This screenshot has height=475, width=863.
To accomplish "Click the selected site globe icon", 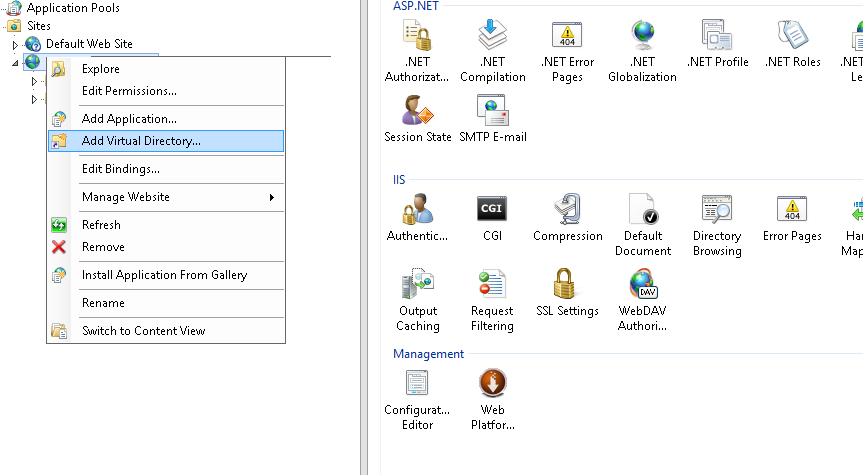I will (32, 62).
